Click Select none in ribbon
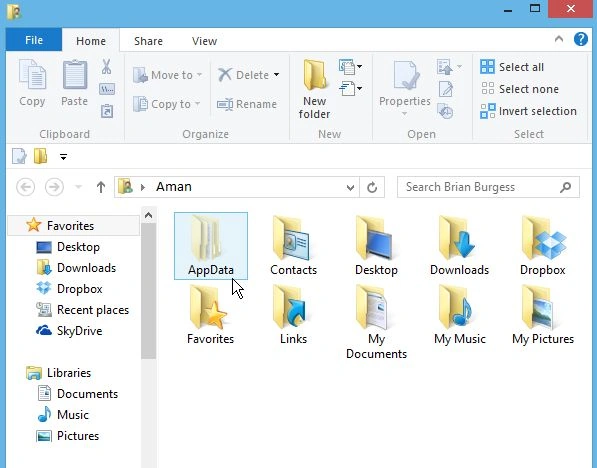The width and height of the screenshot is (597, 468). (520, 89)
